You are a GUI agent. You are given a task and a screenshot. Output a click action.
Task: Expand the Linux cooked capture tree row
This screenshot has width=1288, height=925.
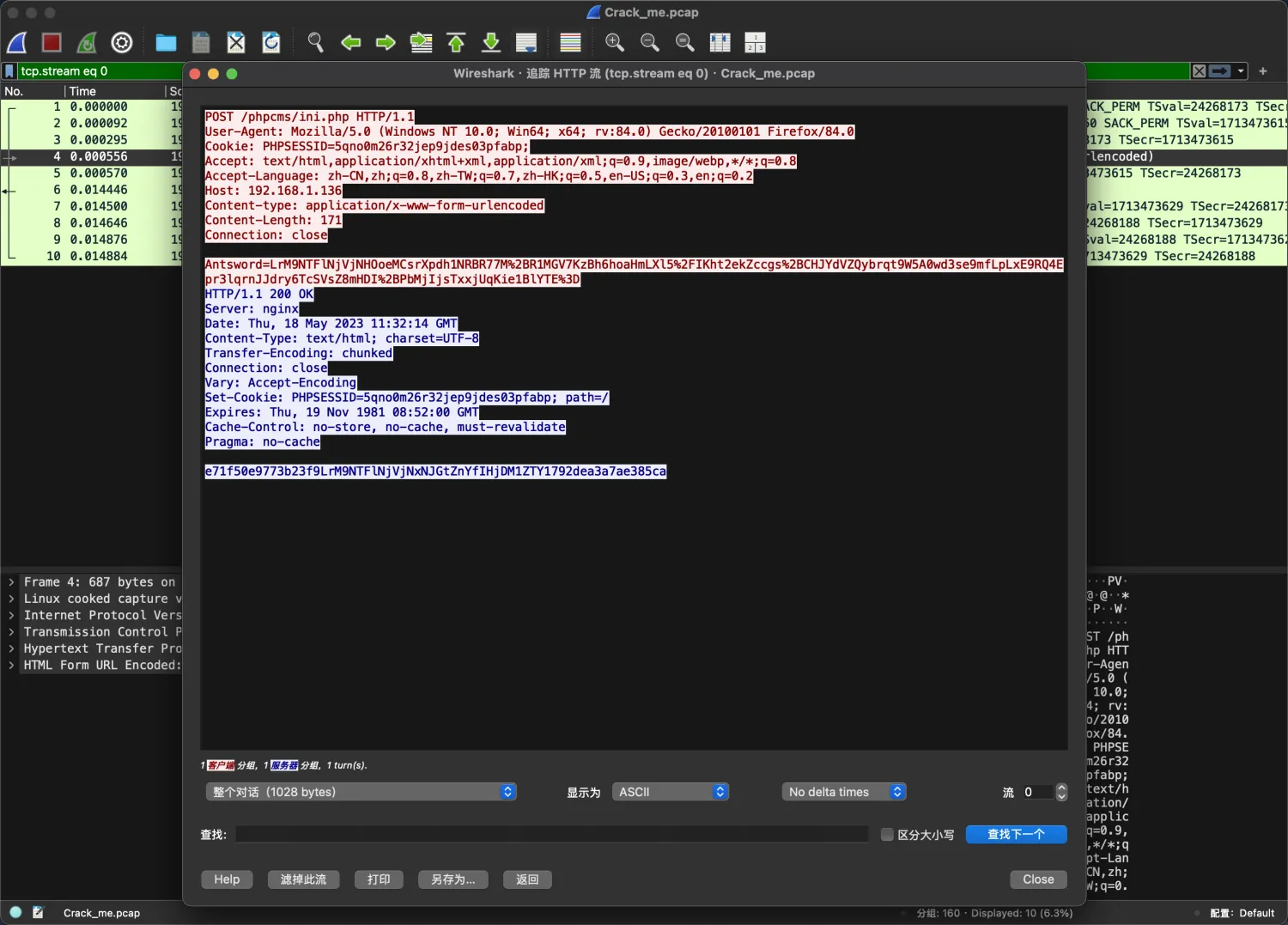click(11, 599)
